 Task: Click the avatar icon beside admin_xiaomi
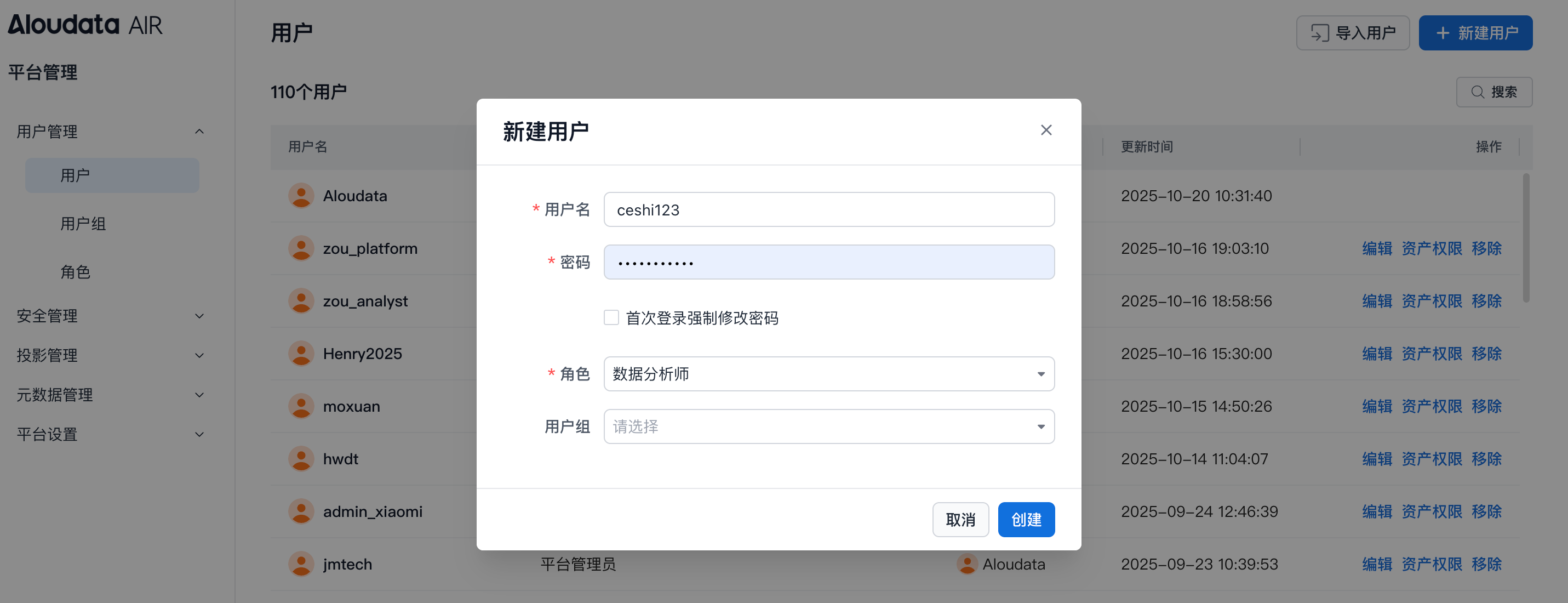(x=301, y=511)
